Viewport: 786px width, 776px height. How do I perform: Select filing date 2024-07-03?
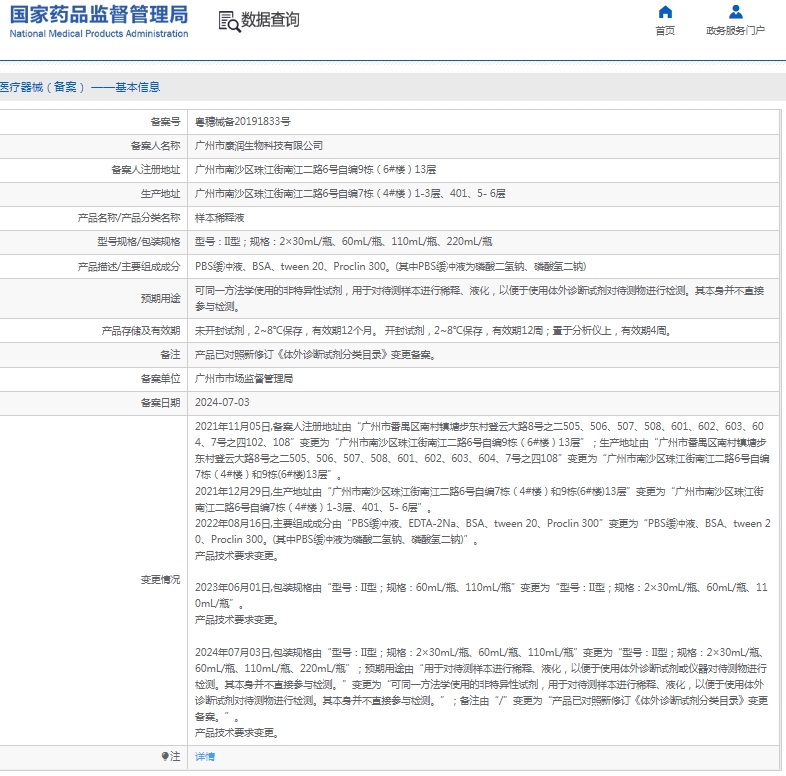click(222, 403)
